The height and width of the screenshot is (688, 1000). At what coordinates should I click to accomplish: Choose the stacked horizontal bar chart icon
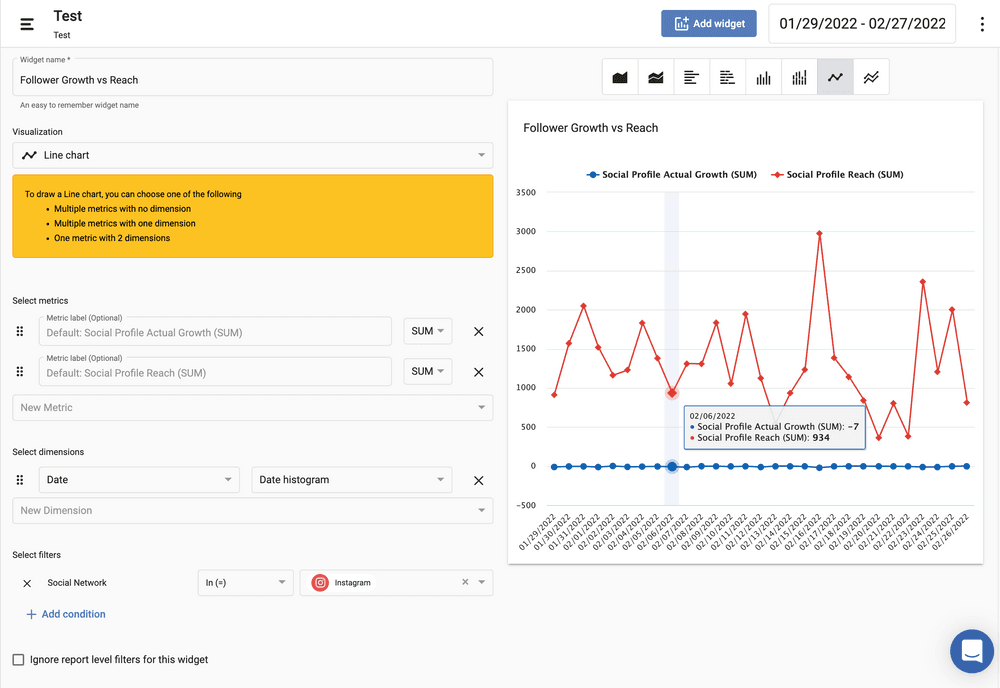[x=728, y=78]
